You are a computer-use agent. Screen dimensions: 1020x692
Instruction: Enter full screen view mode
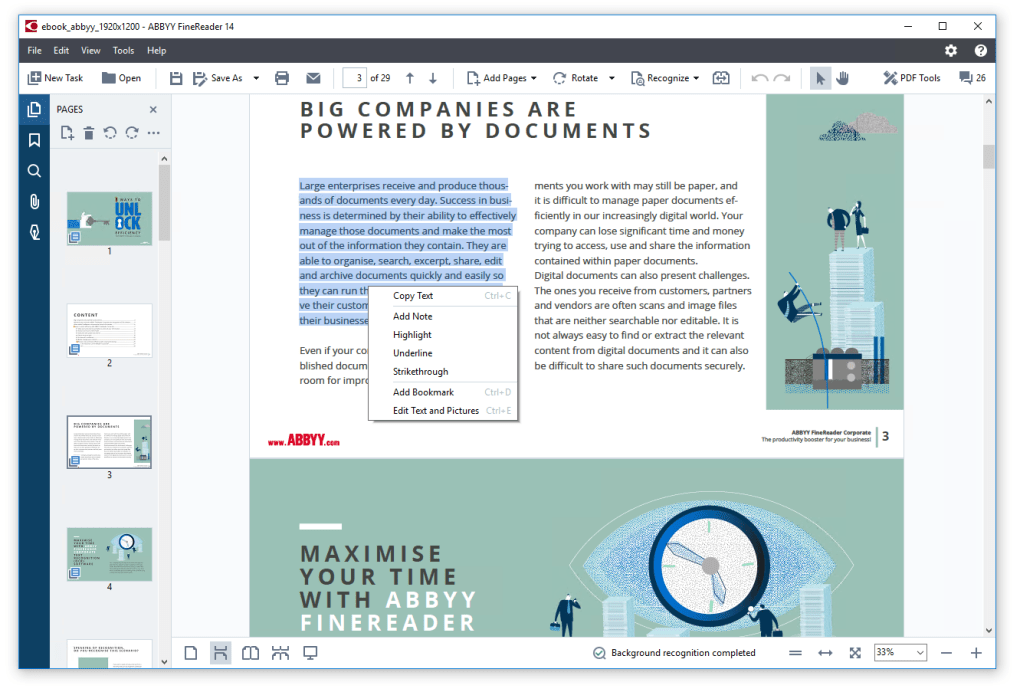point(310,653)
